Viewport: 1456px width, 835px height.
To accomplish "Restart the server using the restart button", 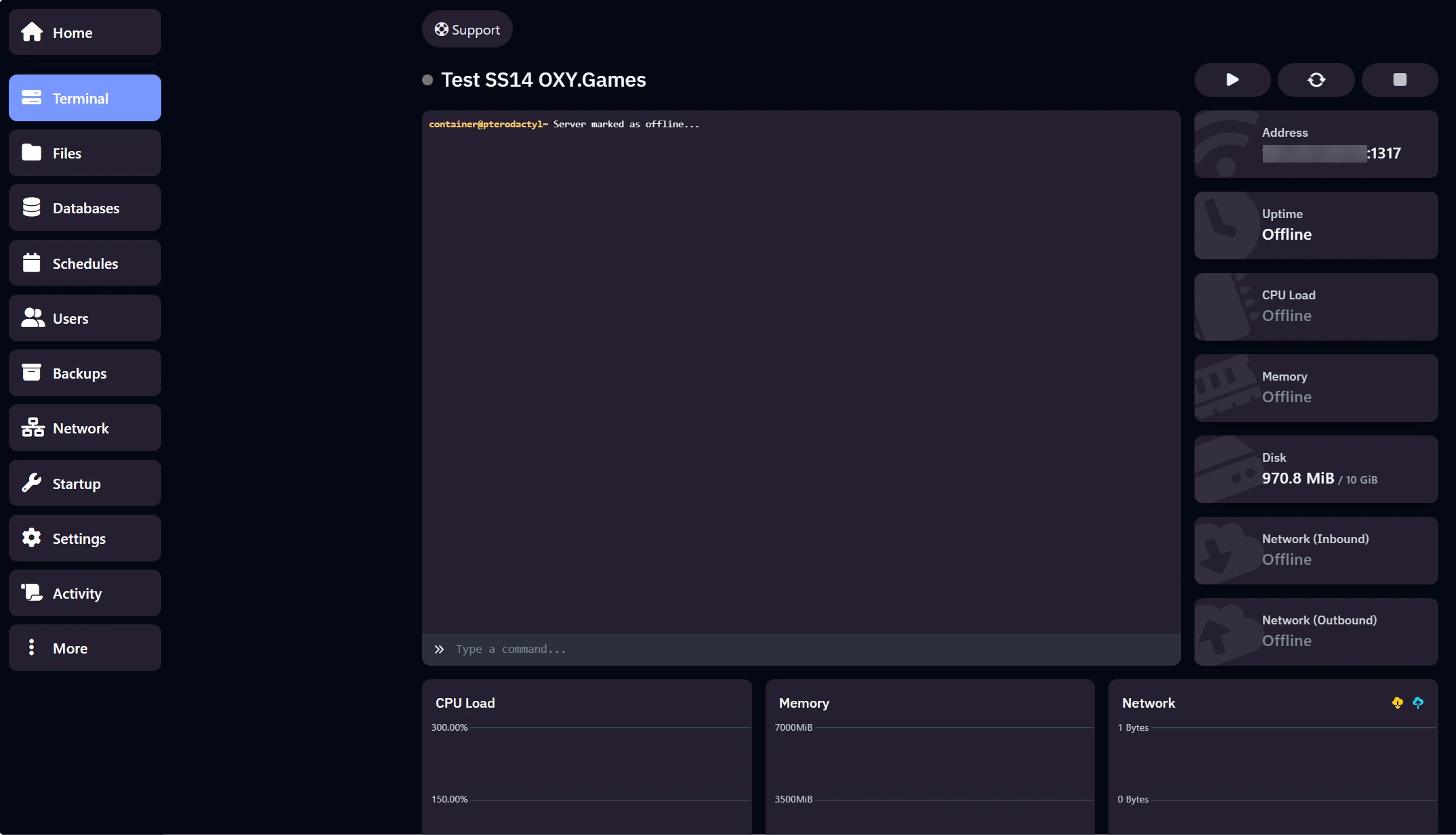I will (1316, 80).
